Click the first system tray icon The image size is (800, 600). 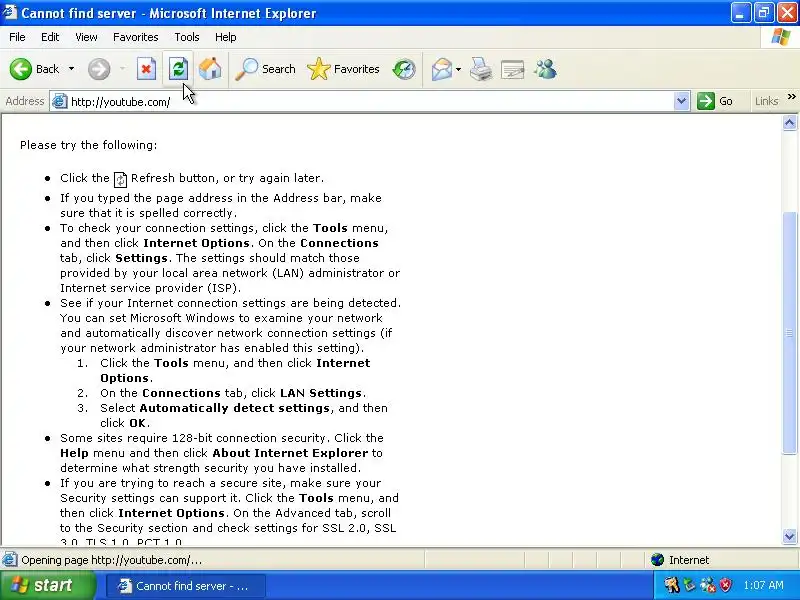click(672, 585)
